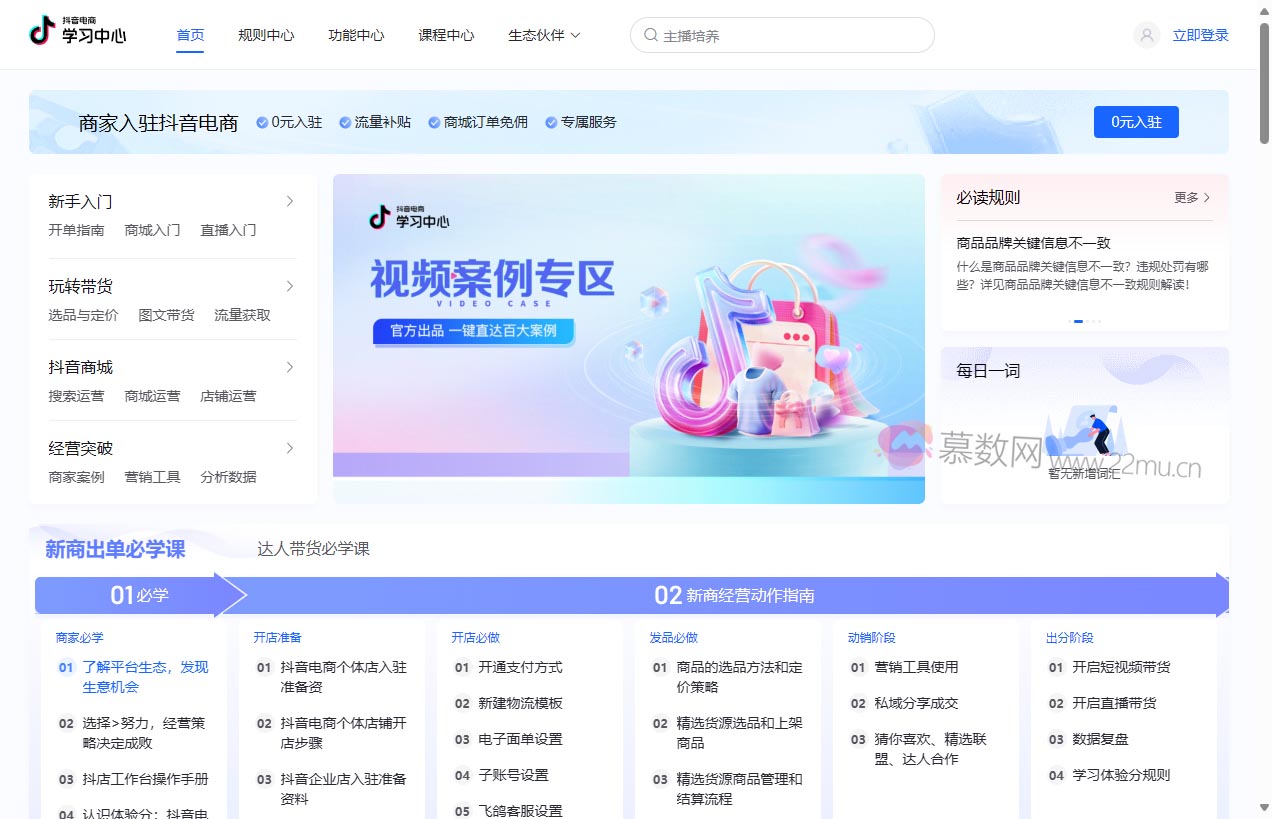The height and width of the screenshot is (819, 1272).
Task: Select a pagination dot under the 必读规则 card
Action: 1079,322
